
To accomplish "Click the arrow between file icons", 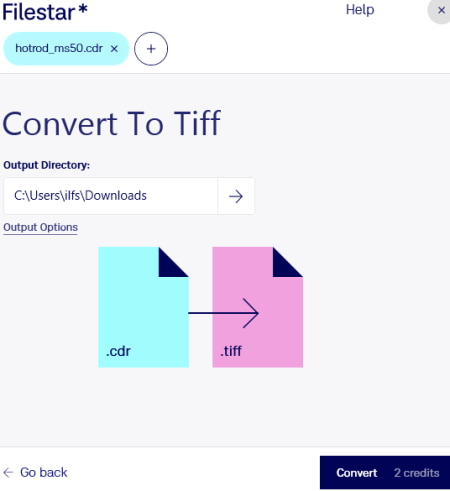I will point(223,313).
